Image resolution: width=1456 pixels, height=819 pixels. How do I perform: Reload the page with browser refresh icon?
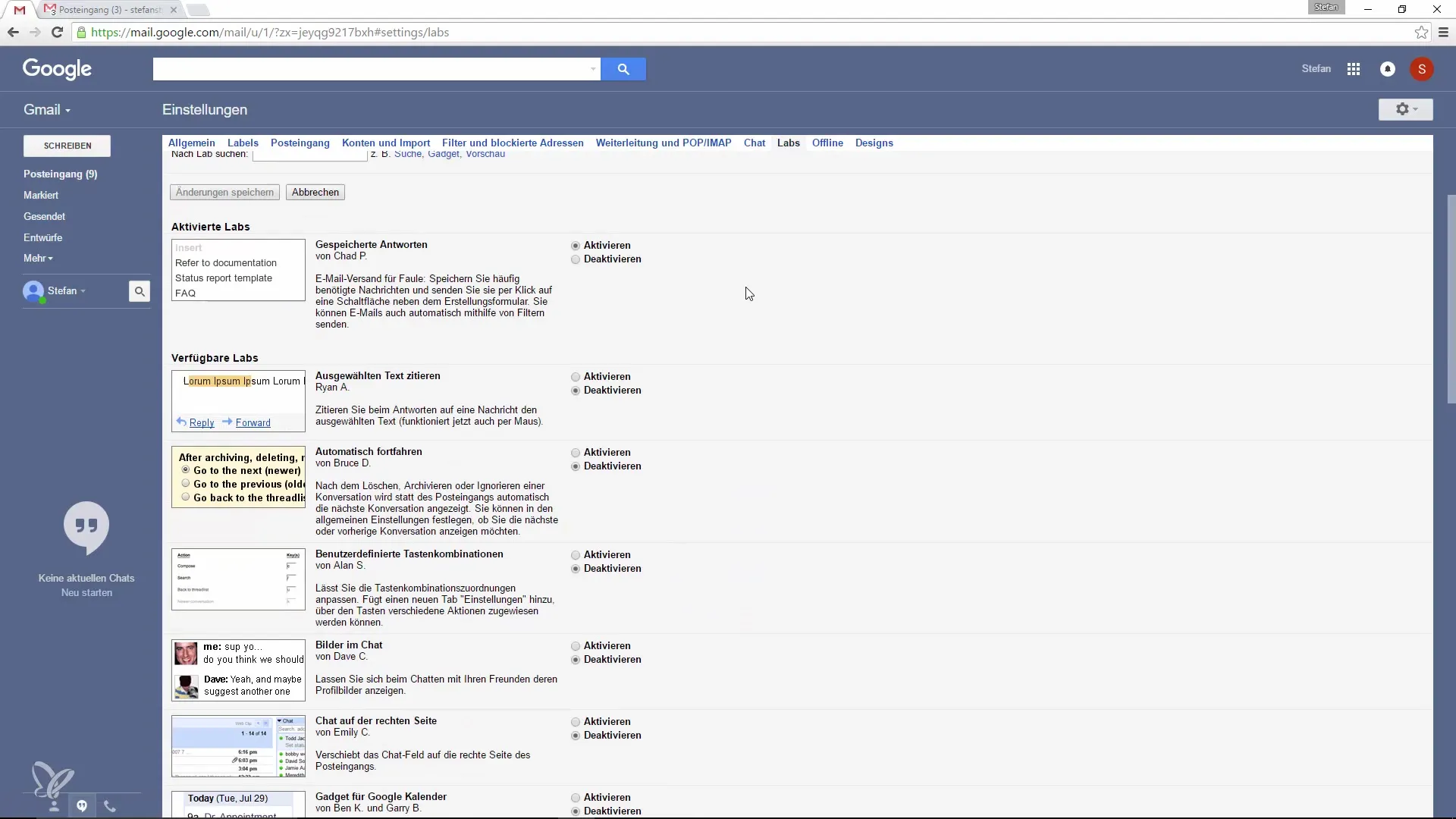click(x=57, y=33)
